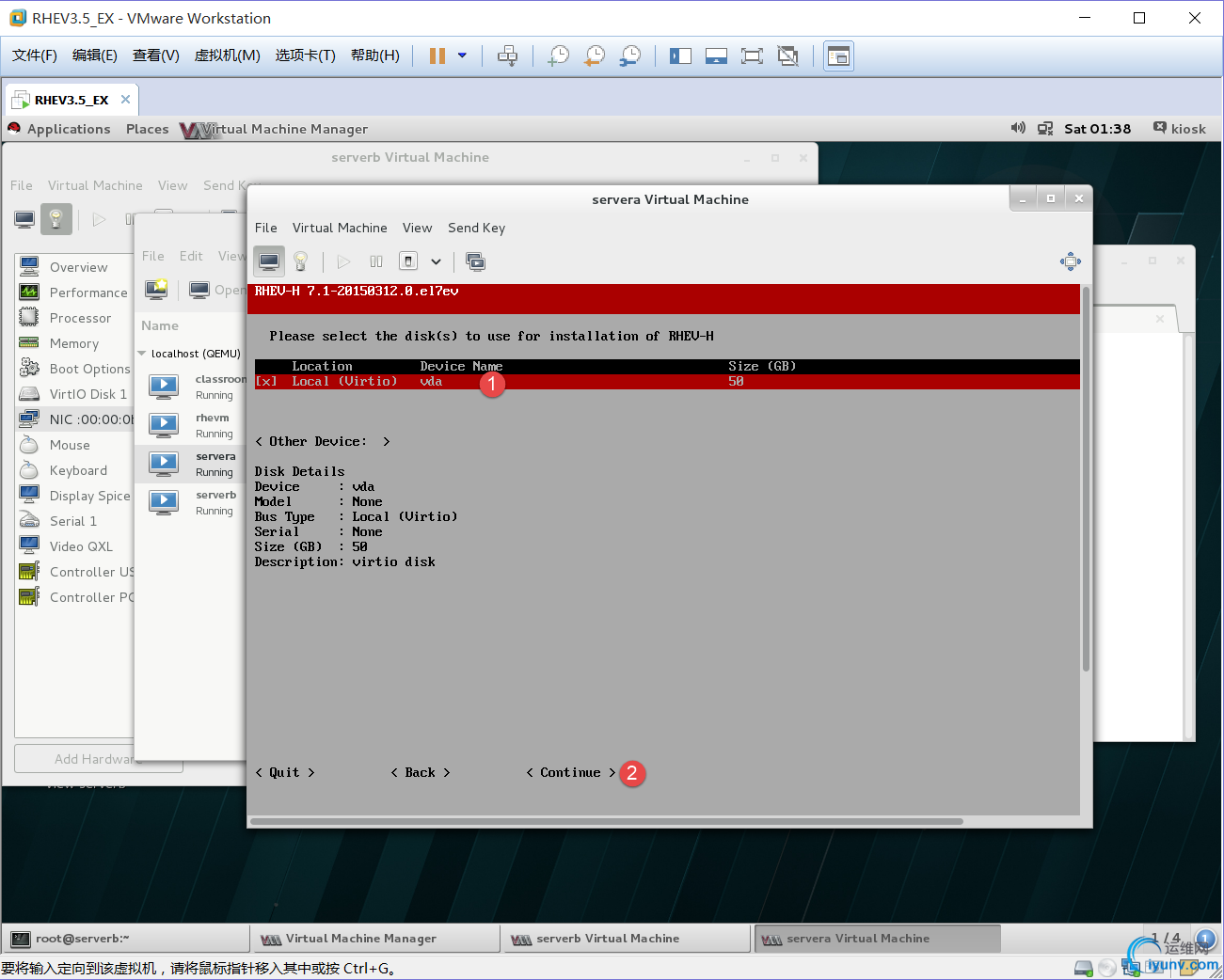
Task: Show hardware details lightbulb in servera window
Action: click(301, 261)
